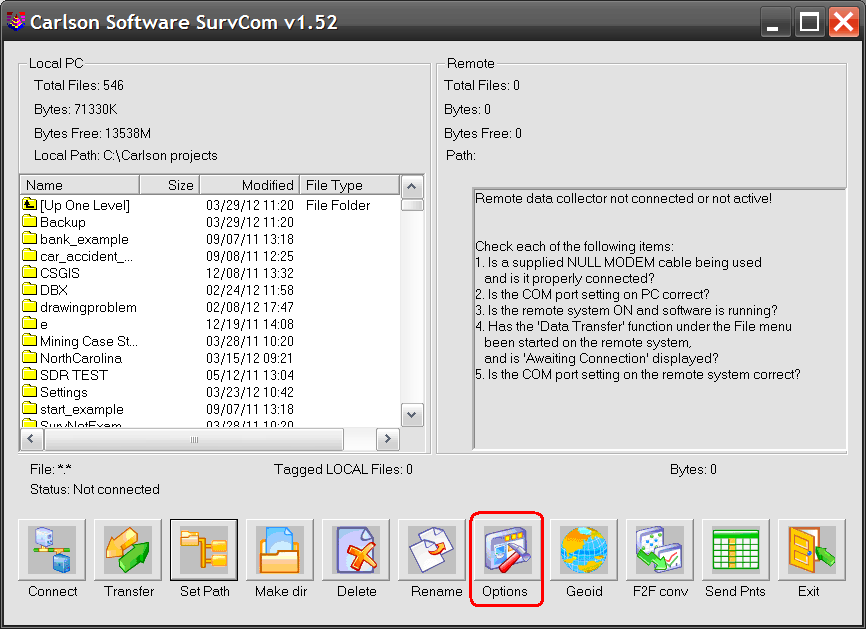866x629 pixels.
Task: Select the DBX folder
Action: [45, 290]
